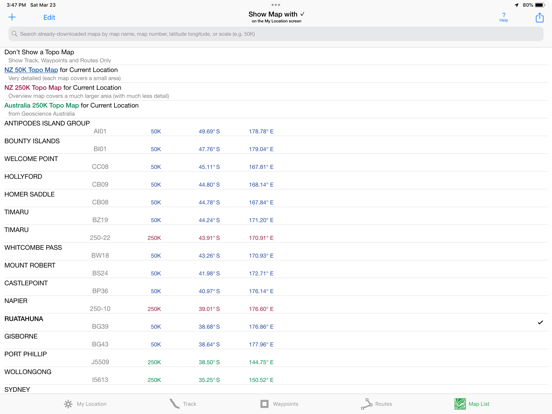Select the TIMARU 250-22 map entry
Viewport: 552px width, 414px height.
276,234
